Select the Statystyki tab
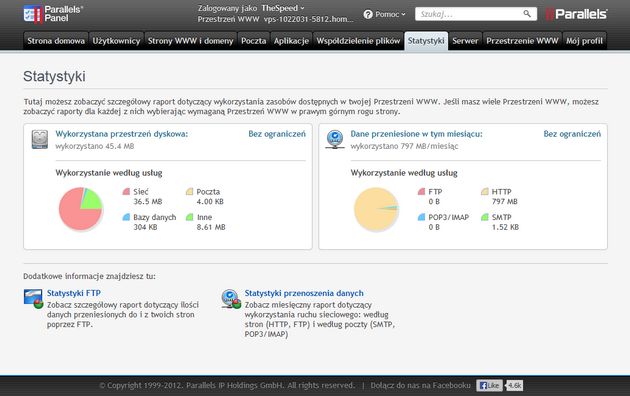 pos(426,41)
